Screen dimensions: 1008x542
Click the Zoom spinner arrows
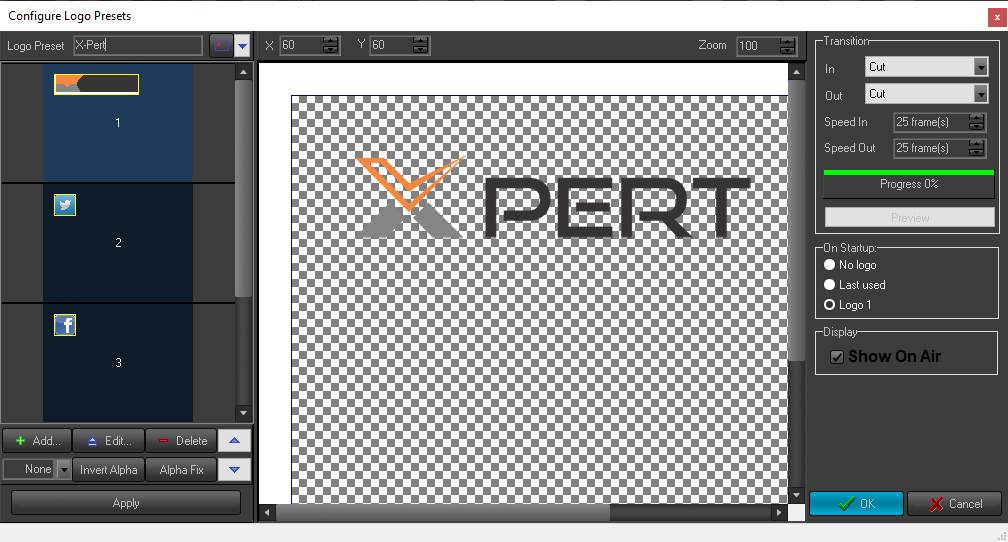coord(788,45)
